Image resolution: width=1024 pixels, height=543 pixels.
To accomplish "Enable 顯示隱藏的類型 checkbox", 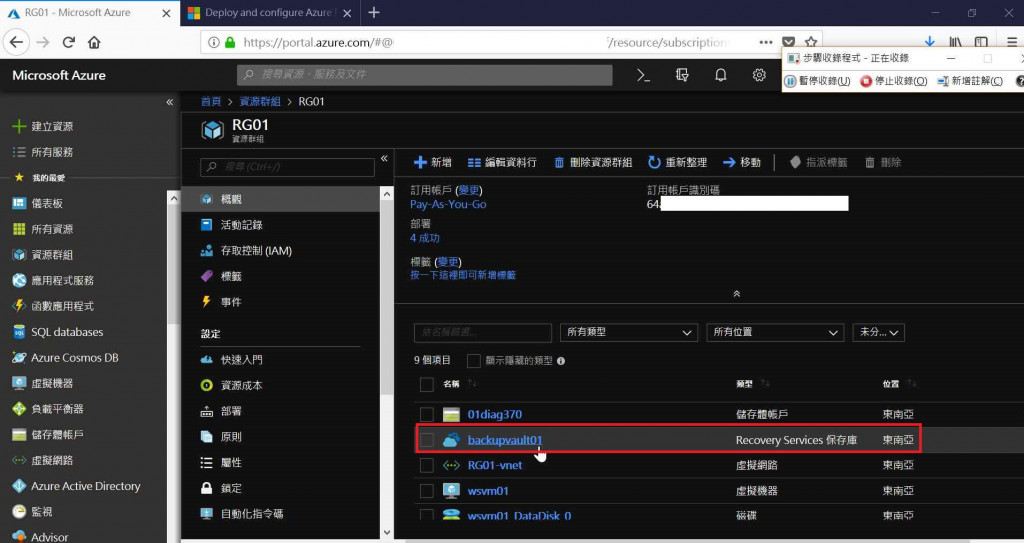I will tap(474, 361).
